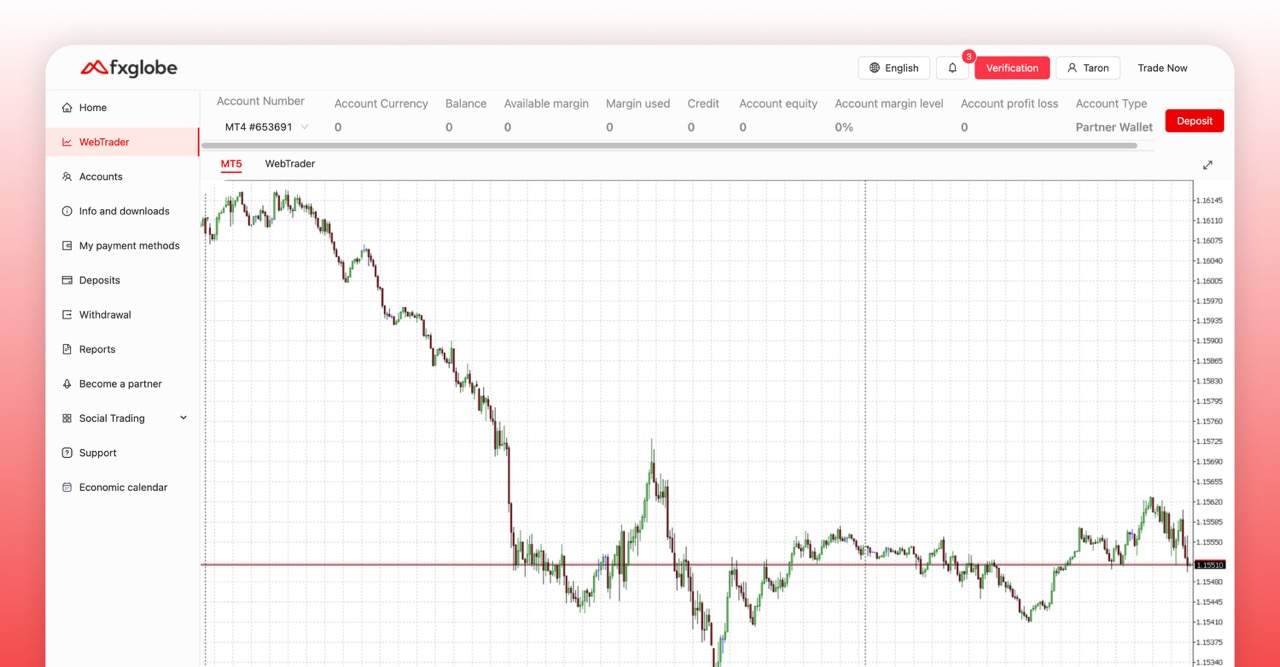Viewport: 1280px width, 667px height.
Task: Switch to the WebTrader tab above chart
Action: click(x=290, y=164)
